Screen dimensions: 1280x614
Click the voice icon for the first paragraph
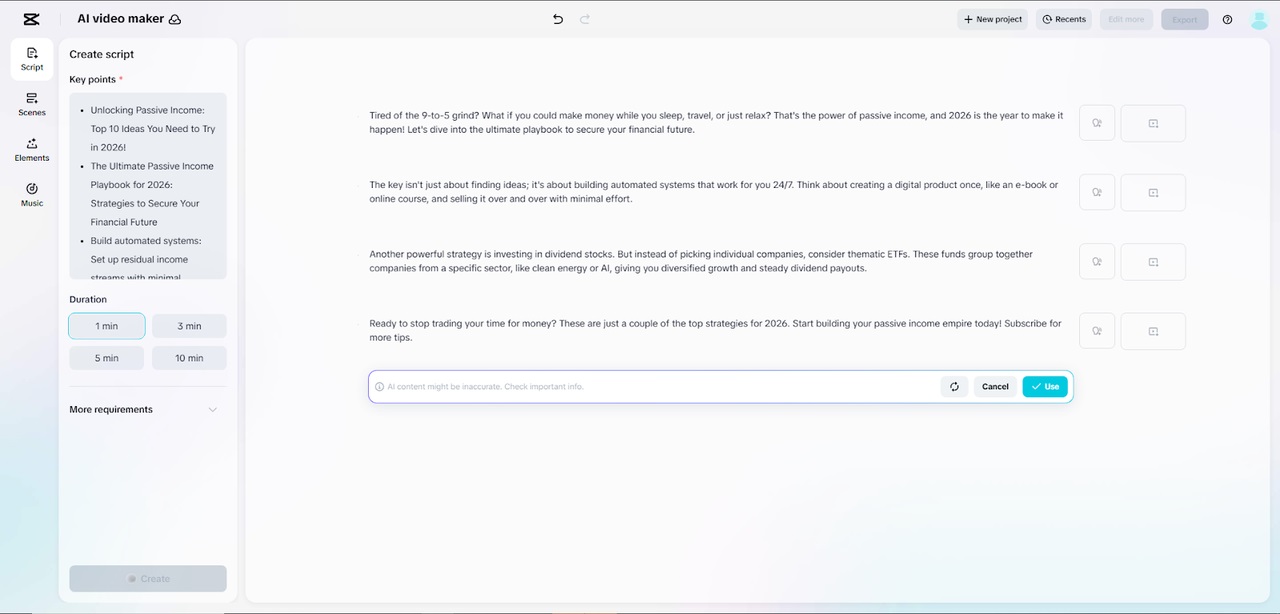pyautogui.click(x=1097, y=123)
